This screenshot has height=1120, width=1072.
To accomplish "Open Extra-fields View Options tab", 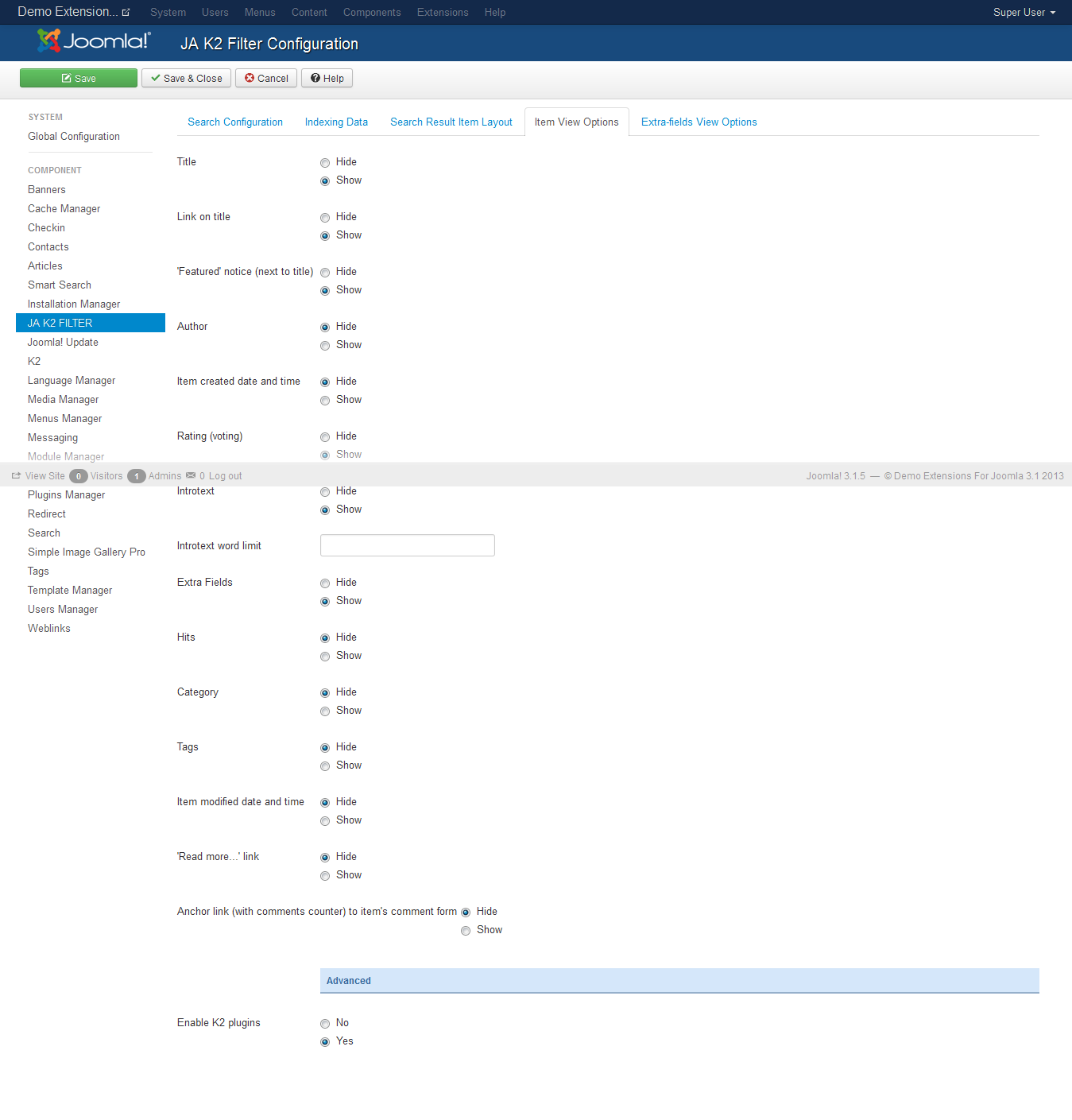I will point(699,122).
